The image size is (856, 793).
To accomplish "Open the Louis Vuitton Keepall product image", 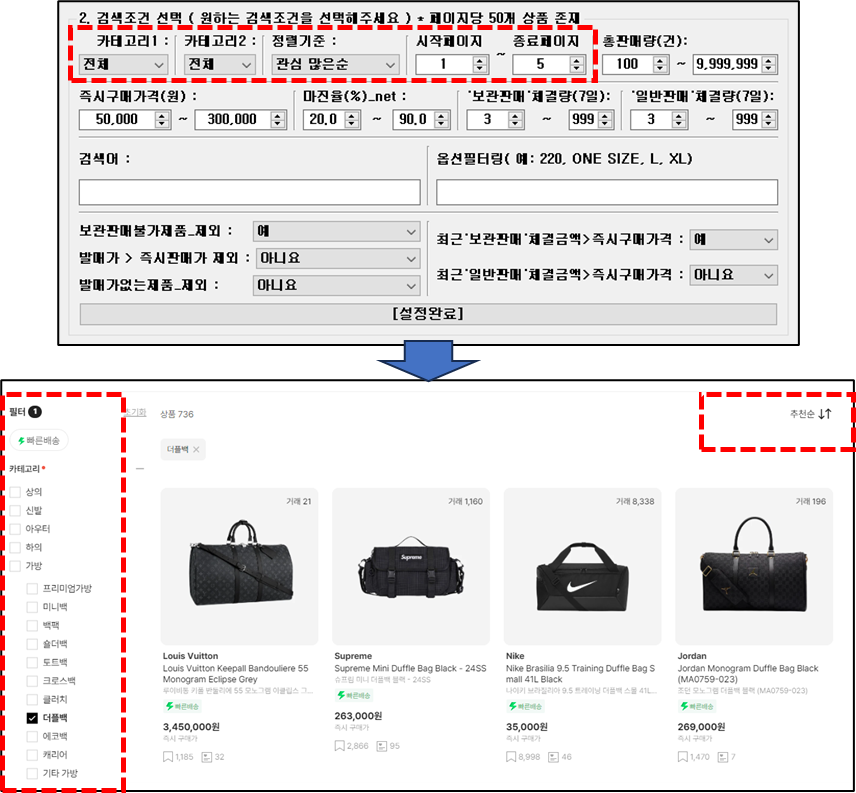I will 239,567.
